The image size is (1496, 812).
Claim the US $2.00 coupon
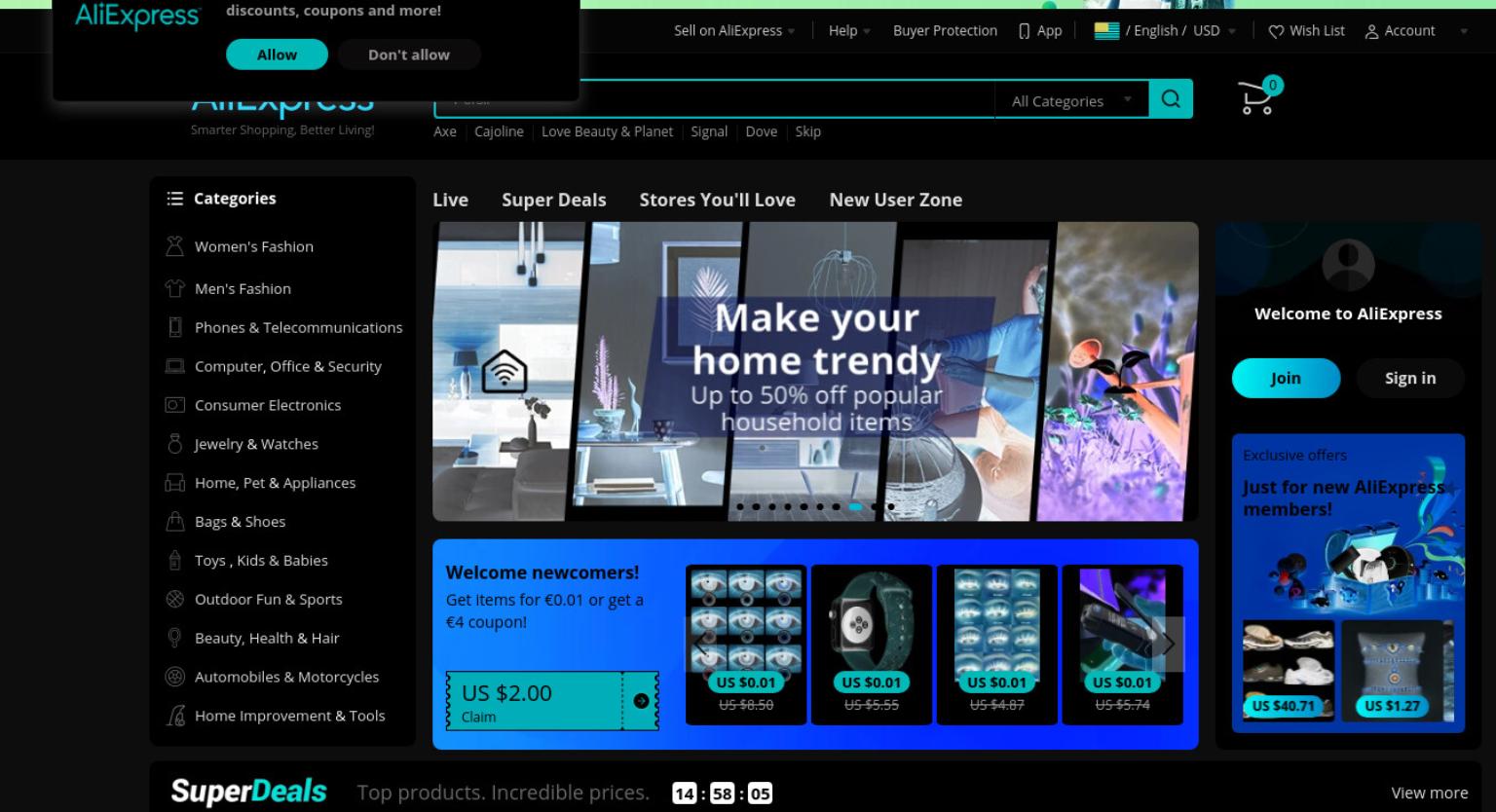pos(552,701)
